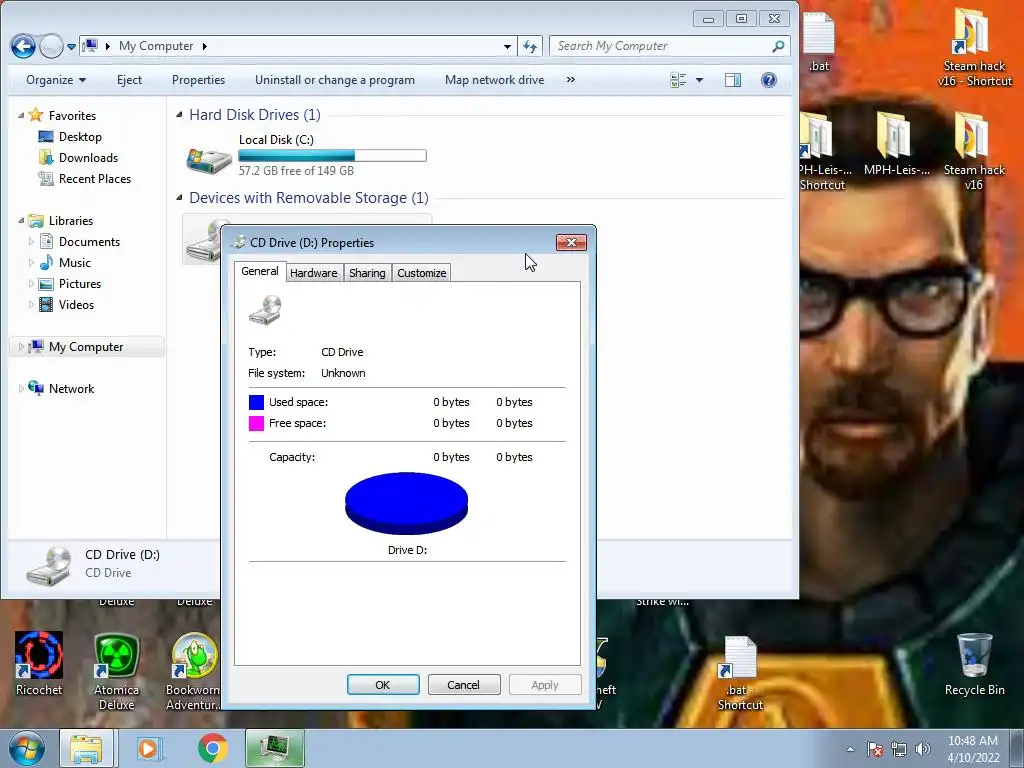The width and height of the screenshot is (1024, 768).
Task: Switch to Customize tab
Action: tap(422, 273)
